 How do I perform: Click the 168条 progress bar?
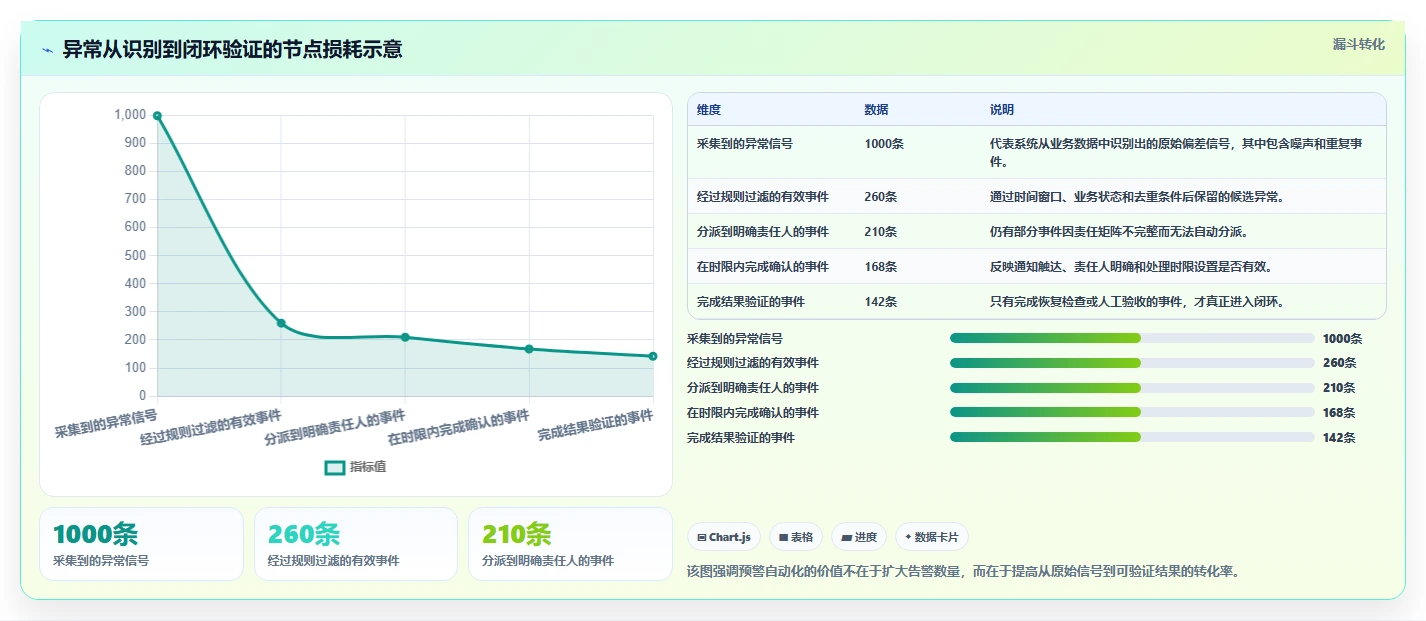pos(1132,412)
